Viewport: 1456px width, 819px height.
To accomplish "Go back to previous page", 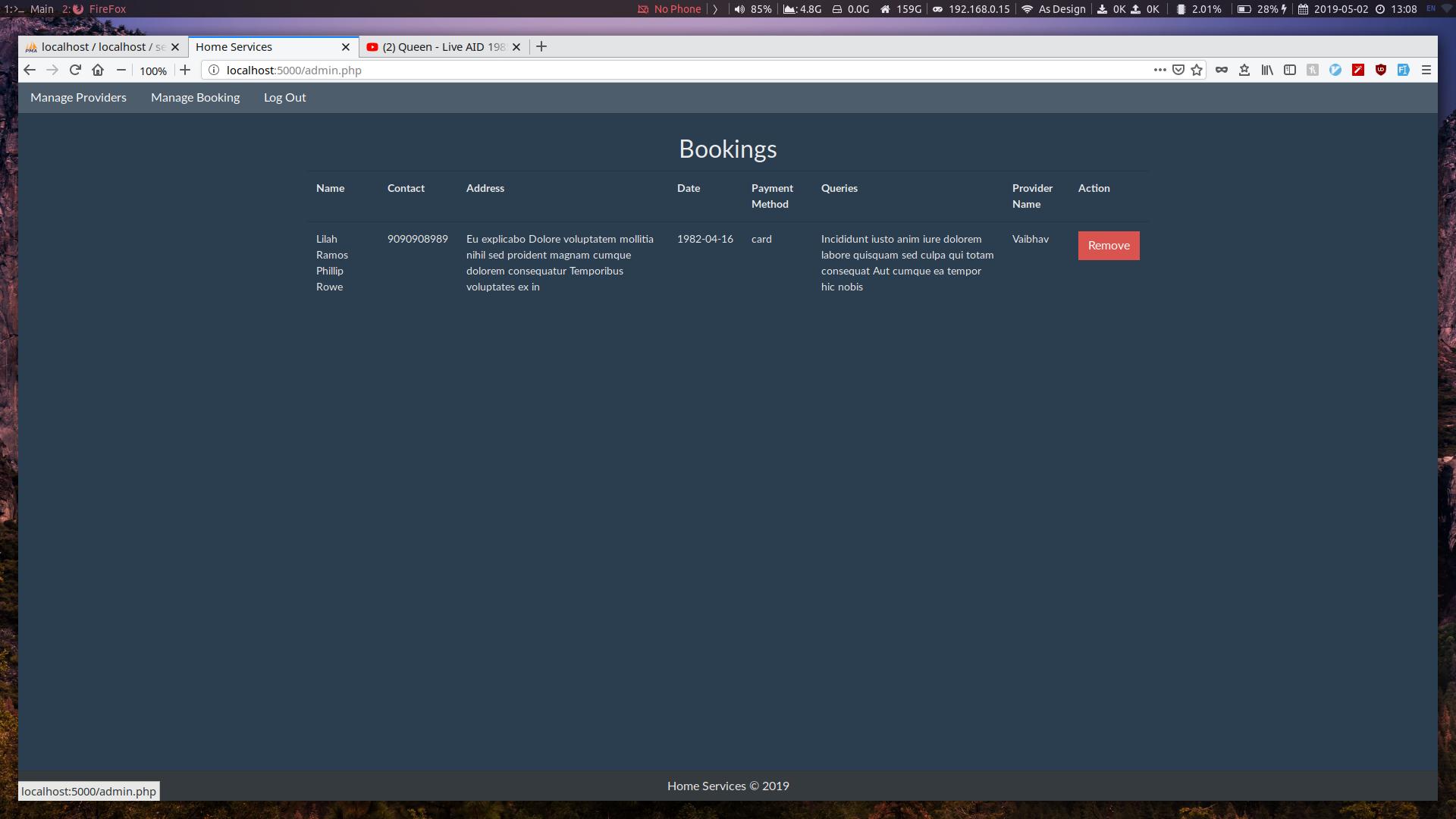I will 30,70.
